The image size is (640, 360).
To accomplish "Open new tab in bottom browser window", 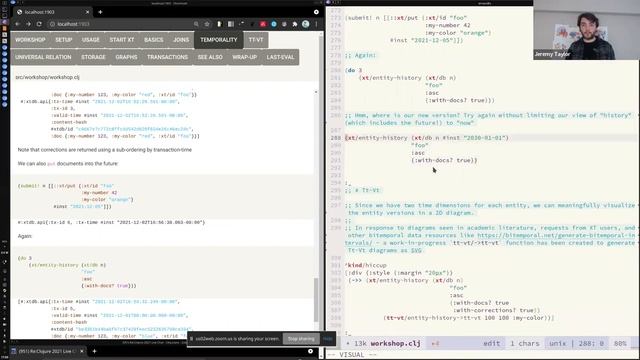I will coord(94,351).
